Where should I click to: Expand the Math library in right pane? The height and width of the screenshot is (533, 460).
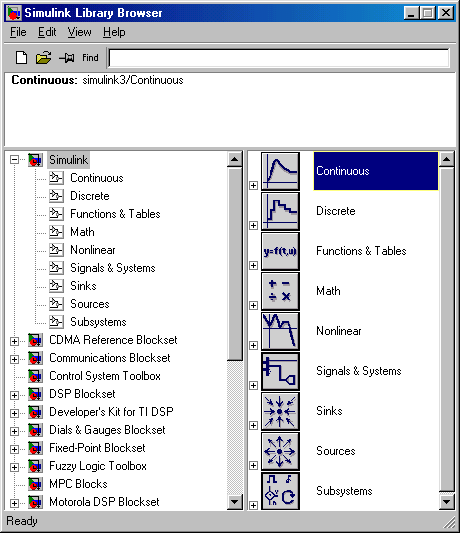253,306
